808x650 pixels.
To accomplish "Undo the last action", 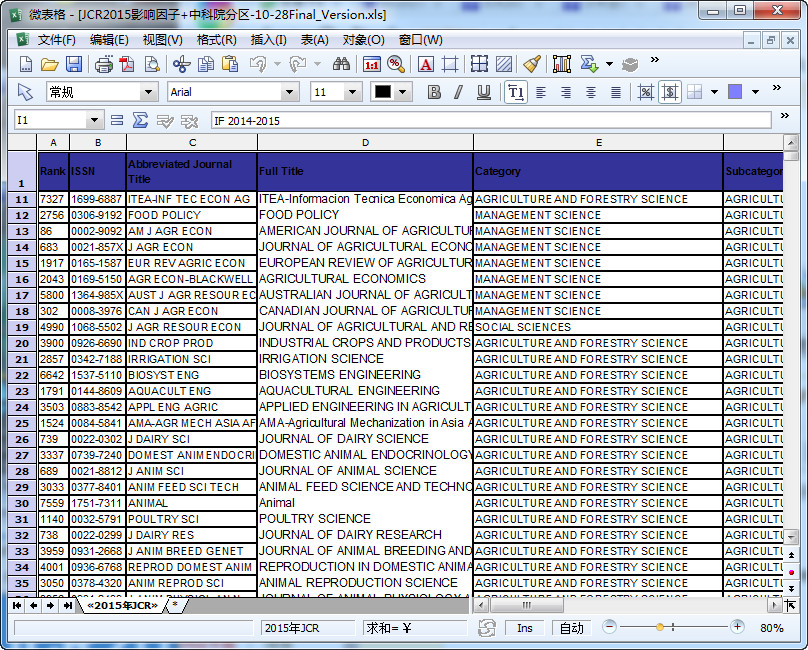I will coord(258,64).
